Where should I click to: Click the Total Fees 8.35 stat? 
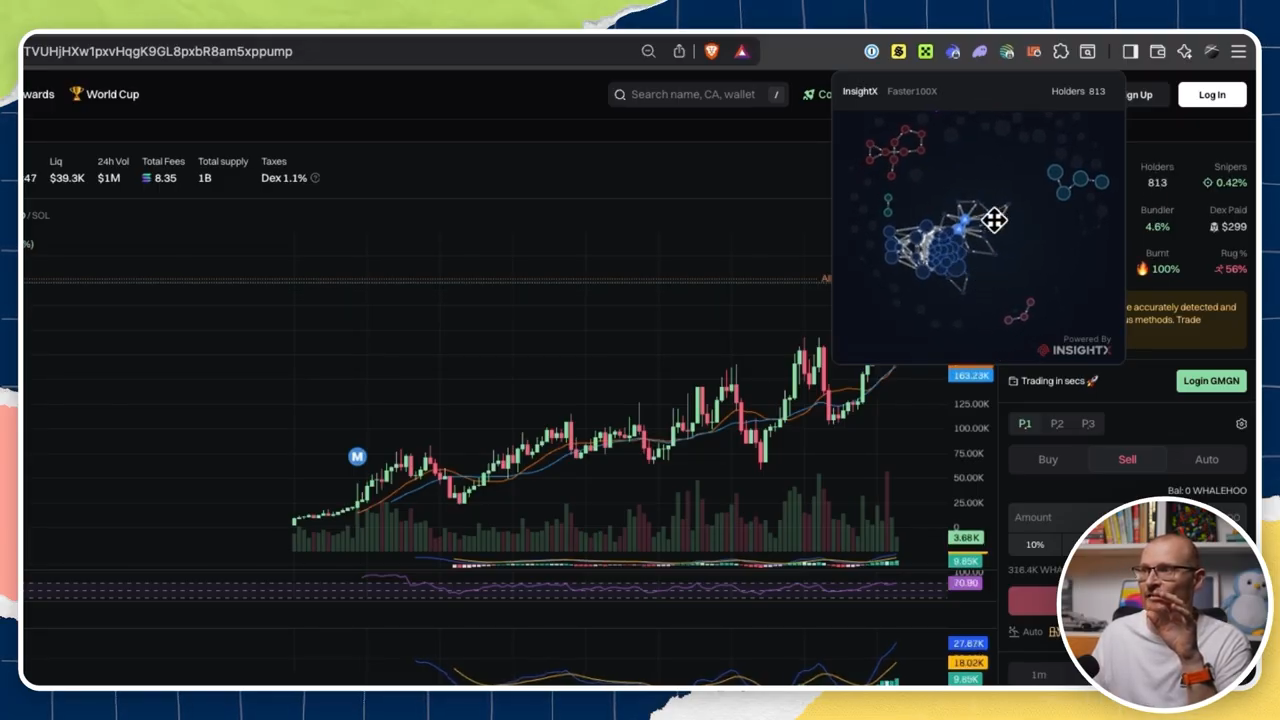163,170
